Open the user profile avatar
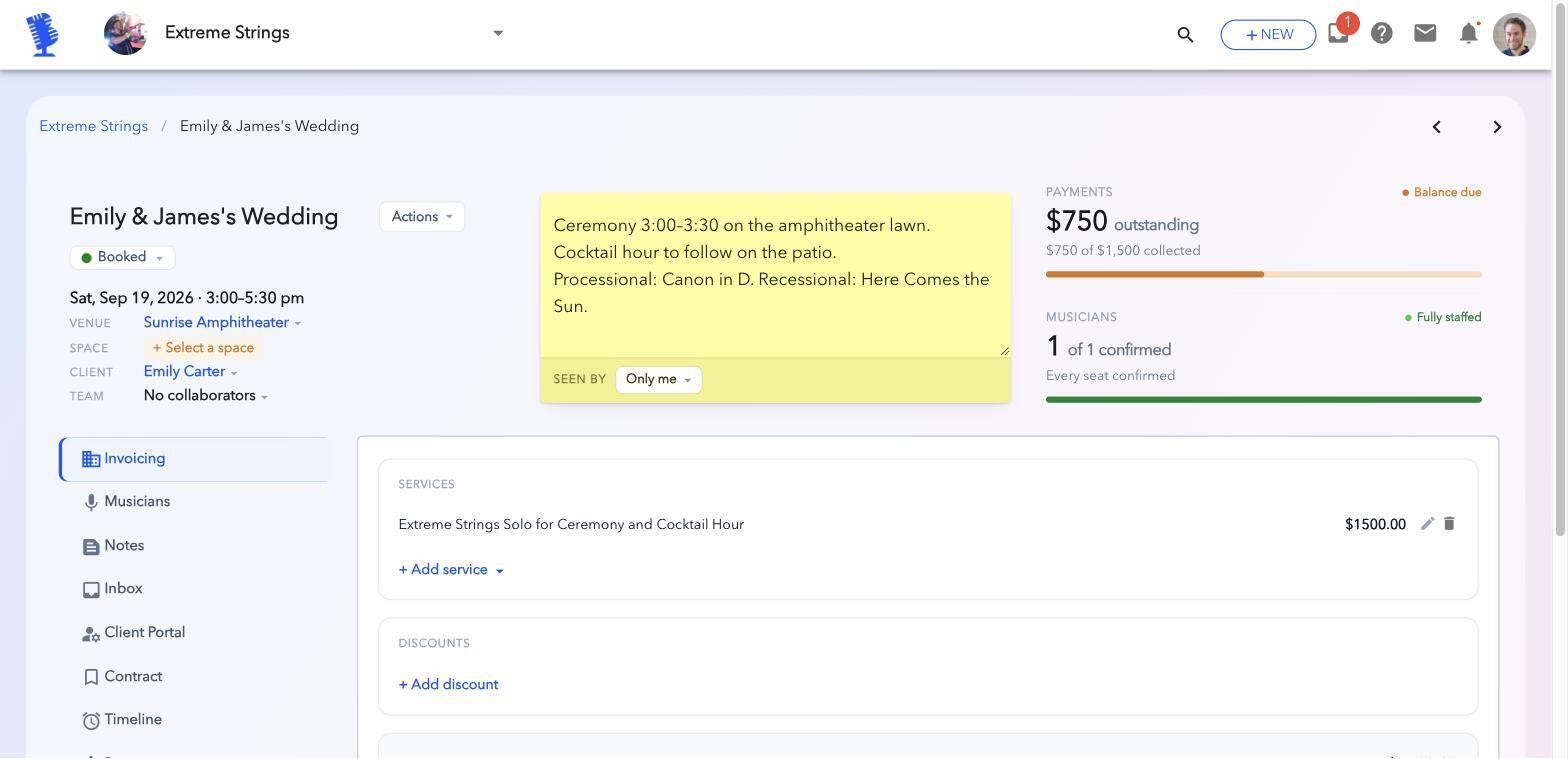This screenshot has height=759, width=1568. (1514, 34)
